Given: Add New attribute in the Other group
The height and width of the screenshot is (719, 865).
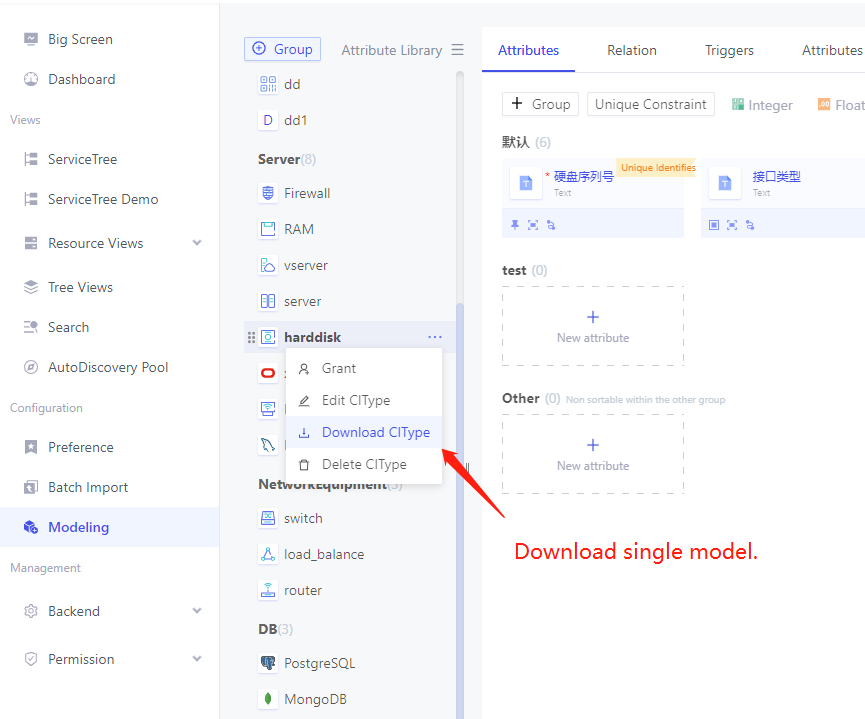Looking at the screenshot, I should (x=593, y=454).
